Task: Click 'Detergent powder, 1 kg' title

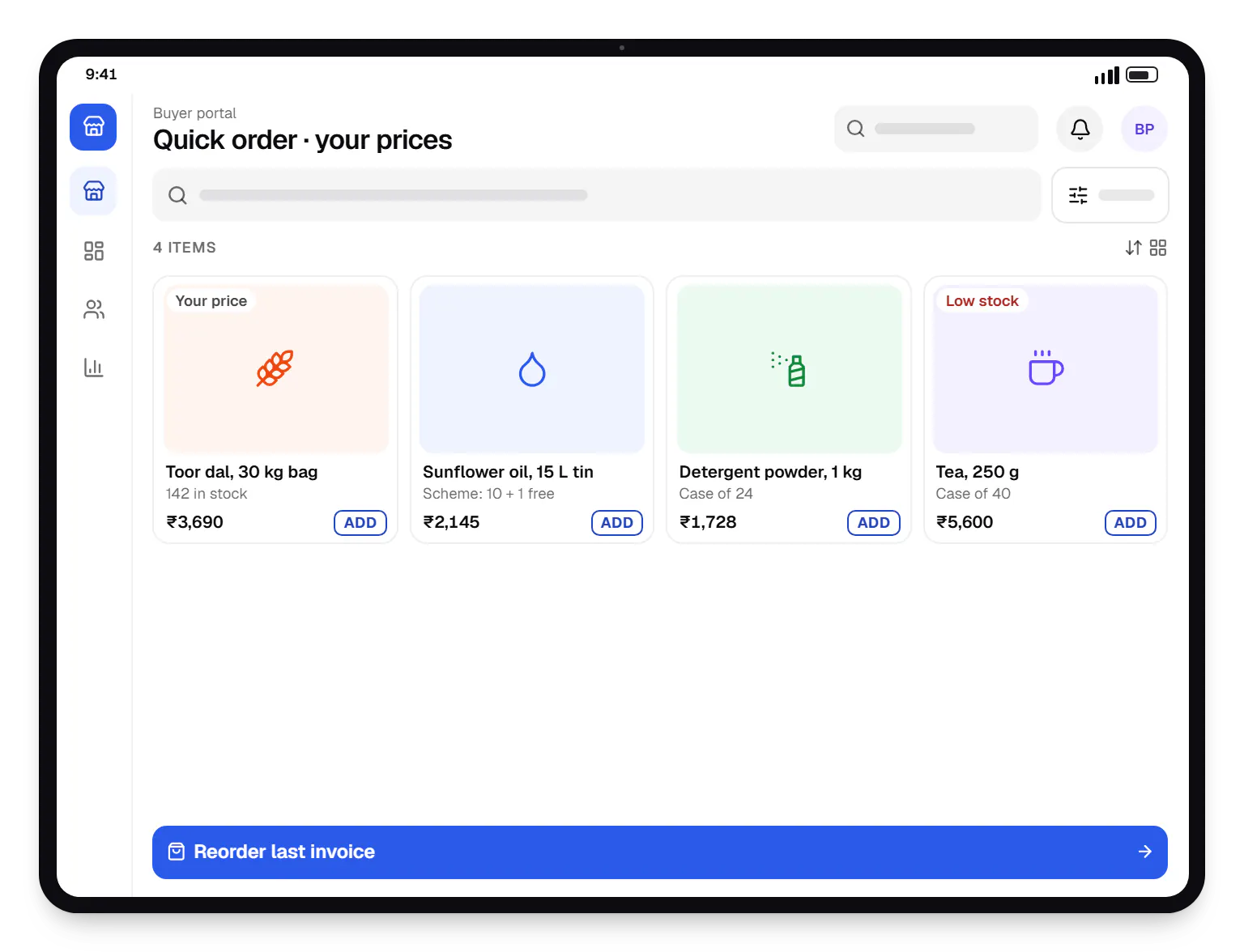Action: 770,472
